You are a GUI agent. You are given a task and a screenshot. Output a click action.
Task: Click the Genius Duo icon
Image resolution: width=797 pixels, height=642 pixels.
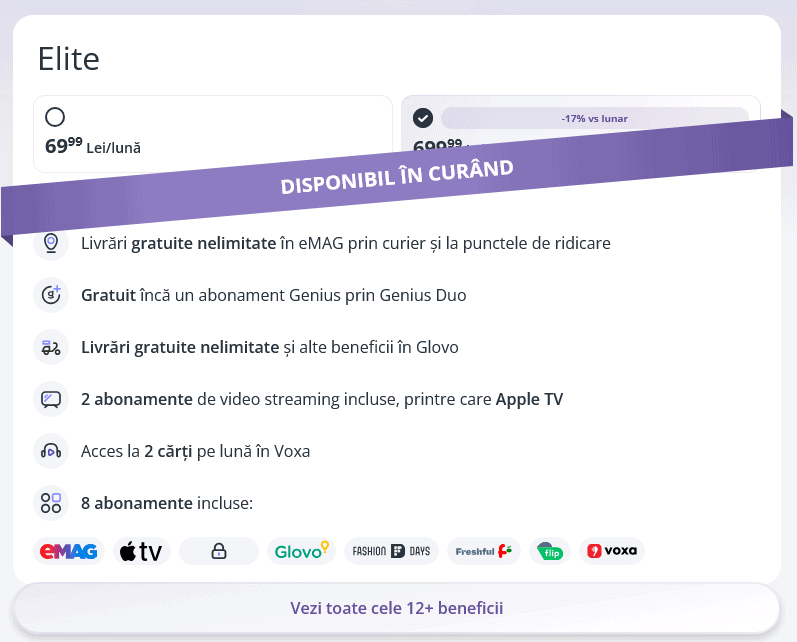point(51,295)
